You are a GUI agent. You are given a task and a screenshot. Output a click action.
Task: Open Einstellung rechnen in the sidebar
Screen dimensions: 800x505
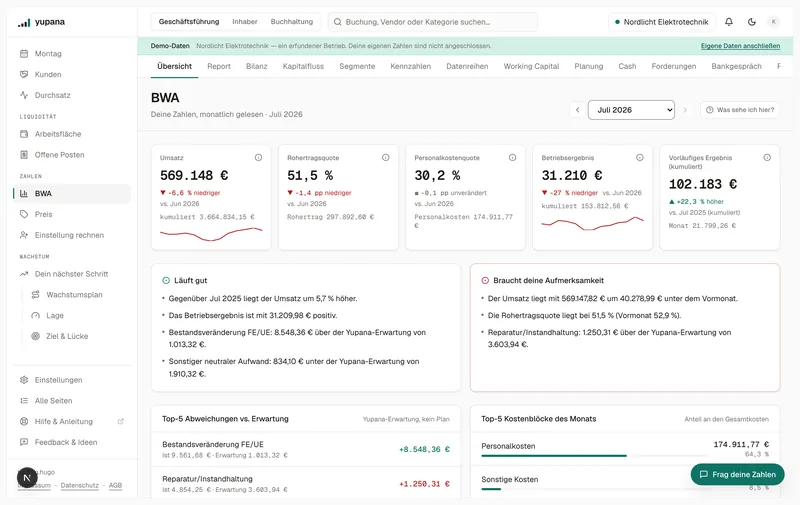coord(72,235)
